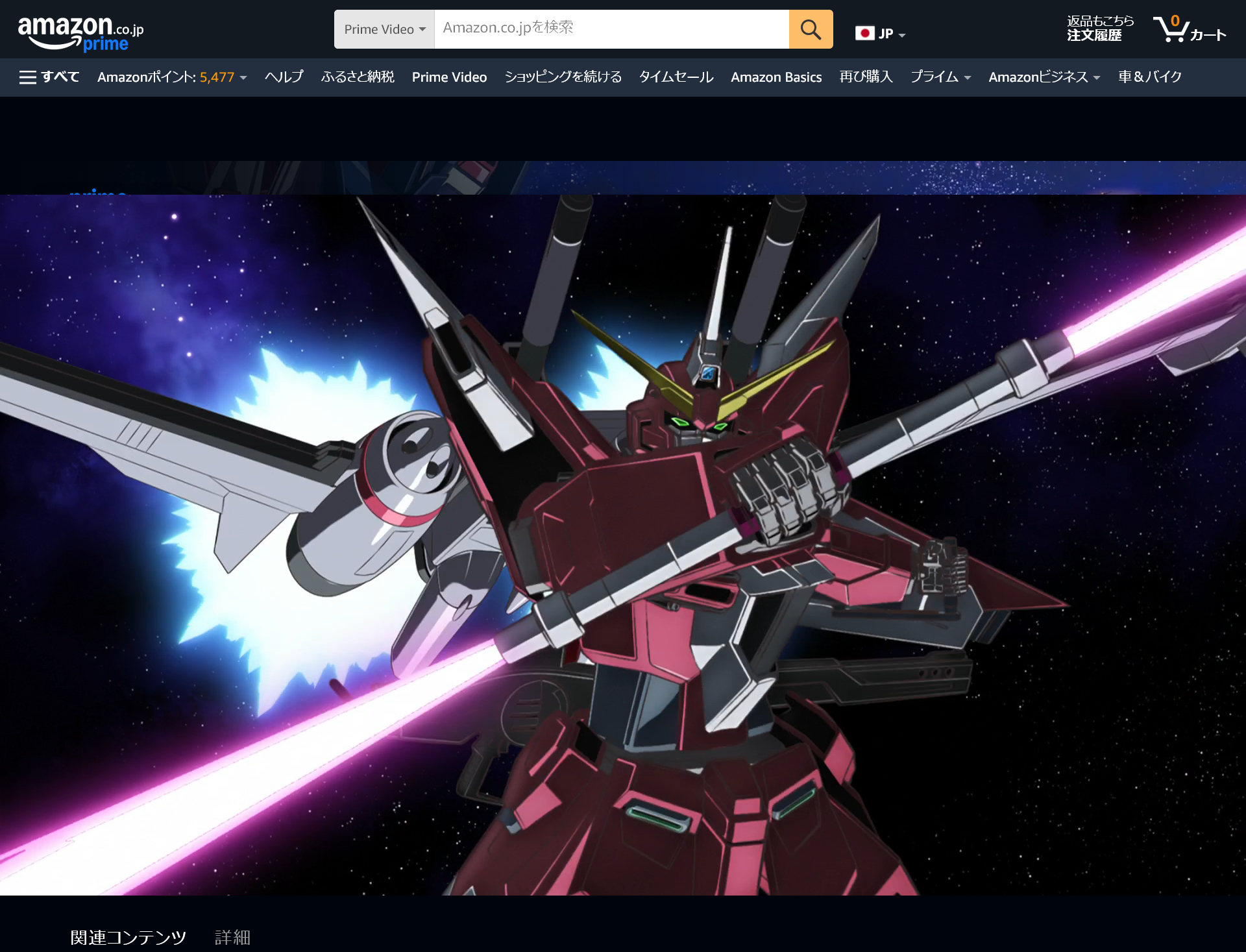
Task: Click the Gundam video hero image
Action: tap(623, 544)
